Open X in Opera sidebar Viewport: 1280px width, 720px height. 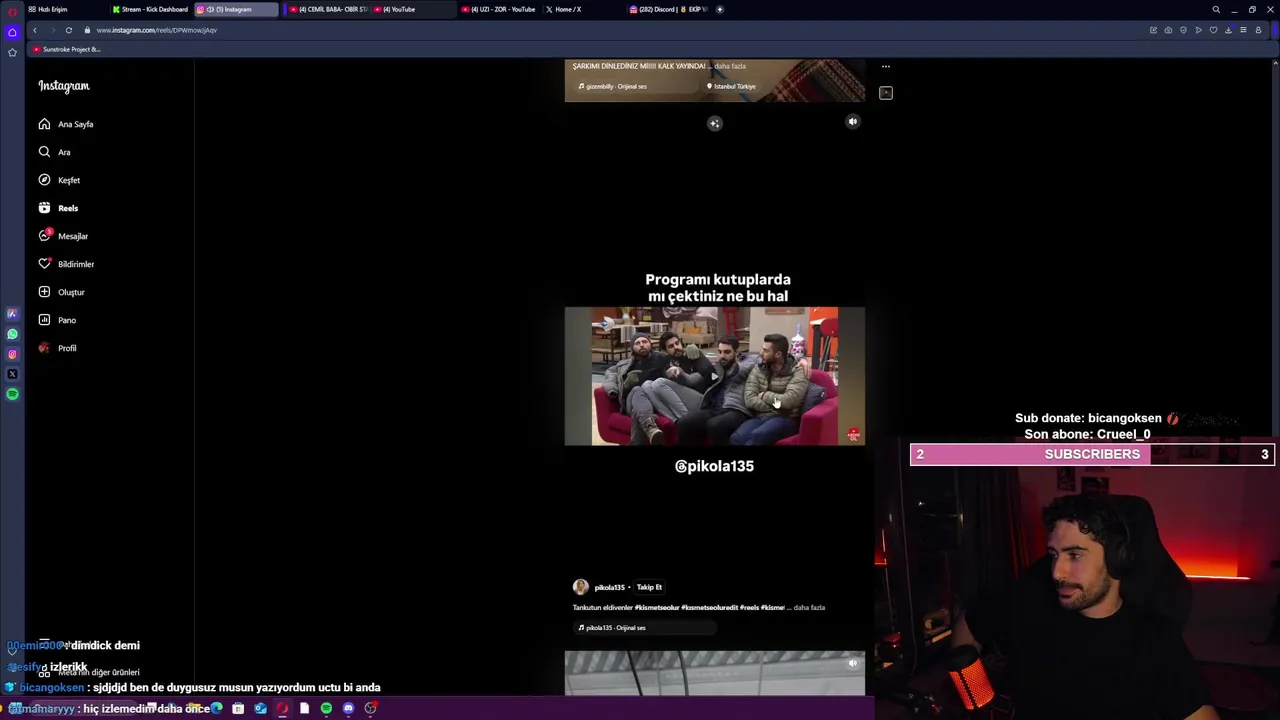point(12,374)
